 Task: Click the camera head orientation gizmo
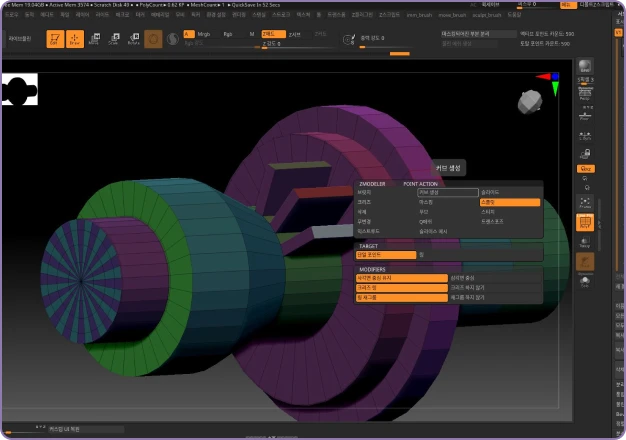coord(530,102)
